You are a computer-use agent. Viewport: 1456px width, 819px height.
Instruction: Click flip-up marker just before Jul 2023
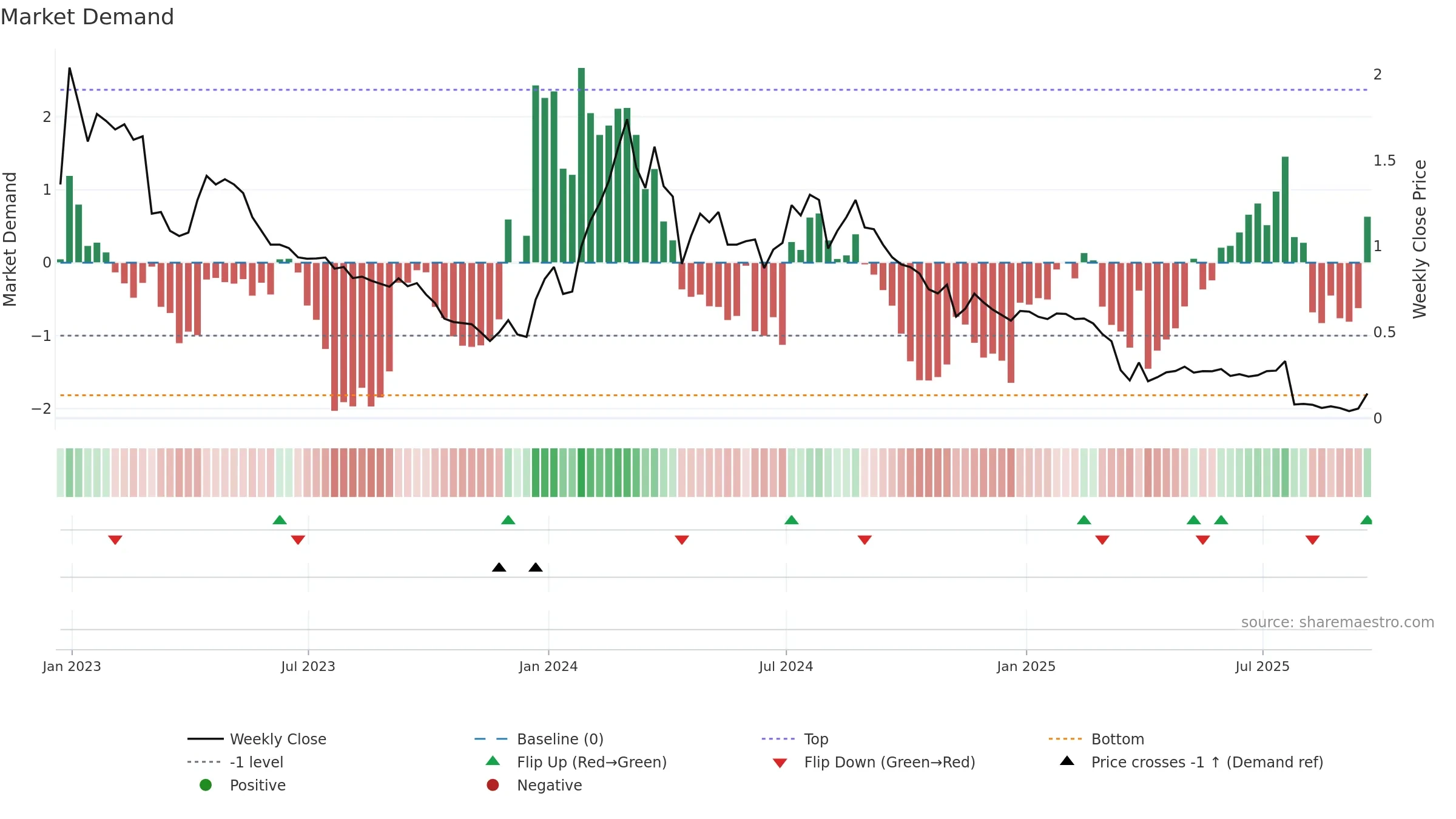pyautogui.click(x=280, y=520)
